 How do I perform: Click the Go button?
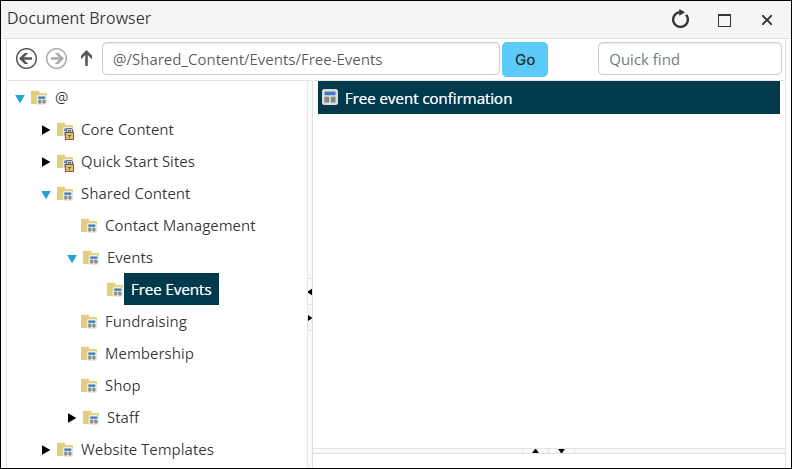(525, 60)
